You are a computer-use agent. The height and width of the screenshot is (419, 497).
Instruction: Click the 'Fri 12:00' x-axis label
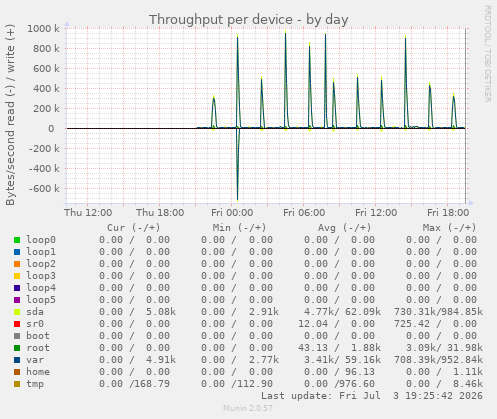point(376,212)
